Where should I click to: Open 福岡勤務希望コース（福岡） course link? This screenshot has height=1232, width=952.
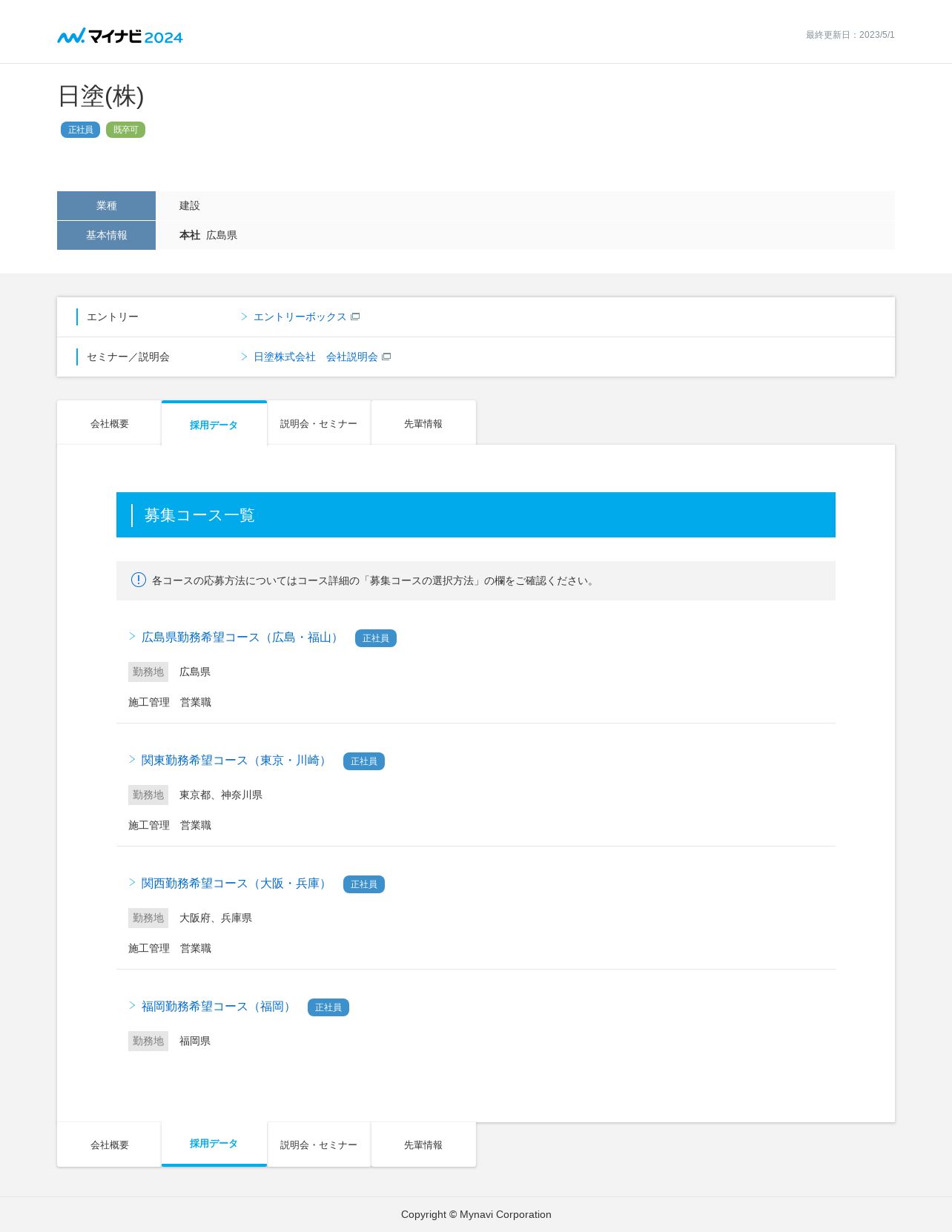(x=218, y=1006)
